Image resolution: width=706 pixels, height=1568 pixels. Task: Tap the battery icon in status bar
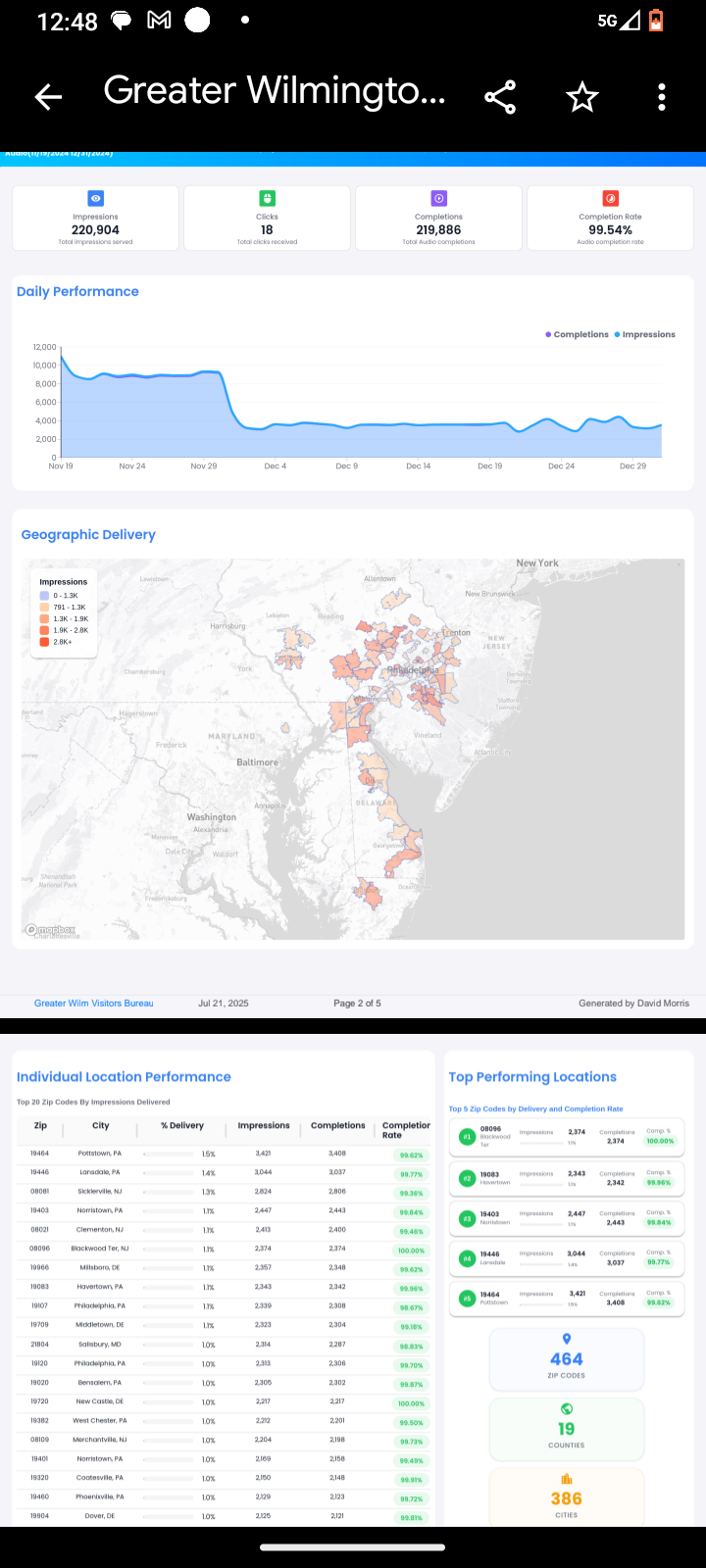[655, 20]
